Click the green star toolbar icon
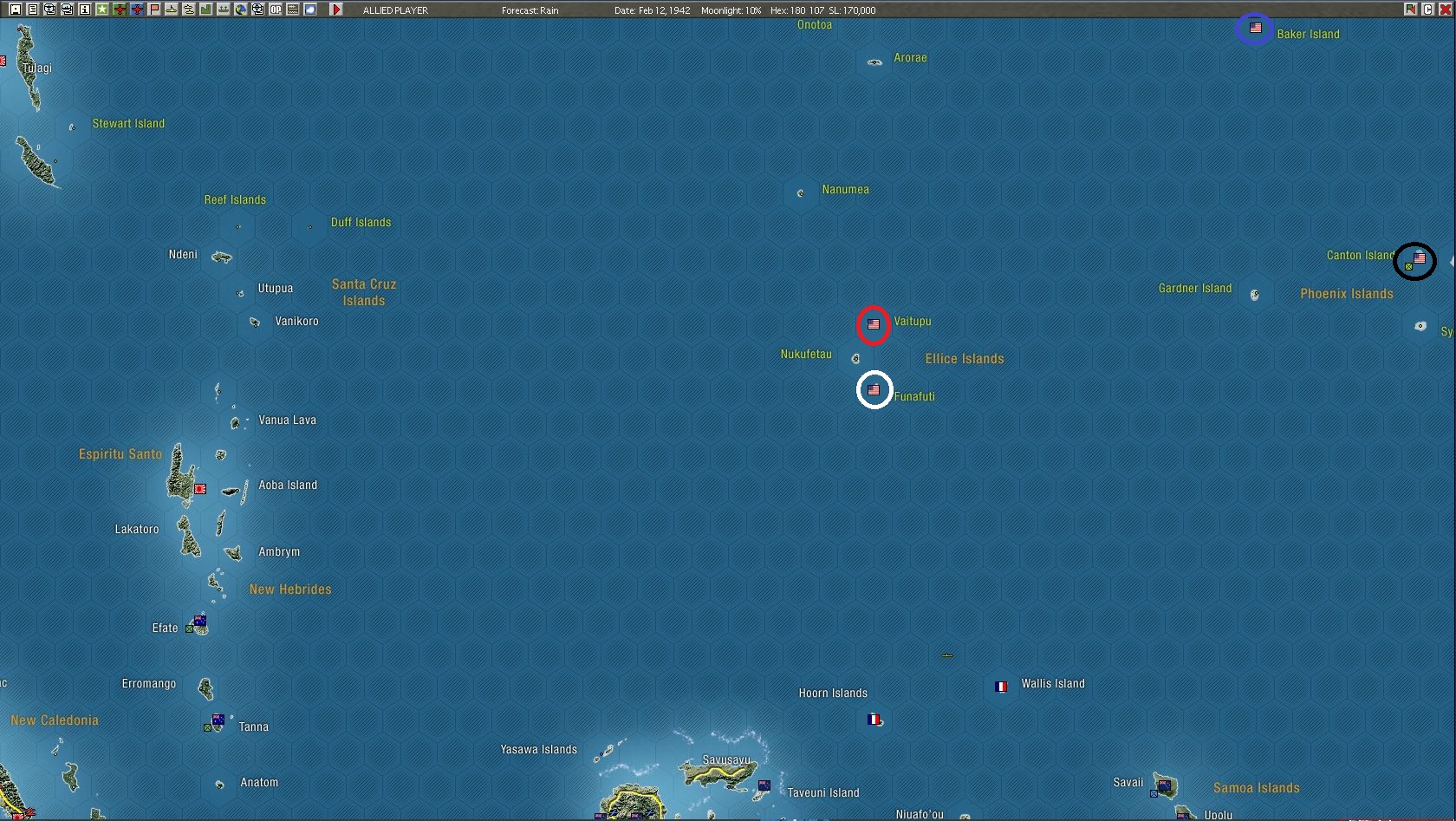 pos(101,10)
